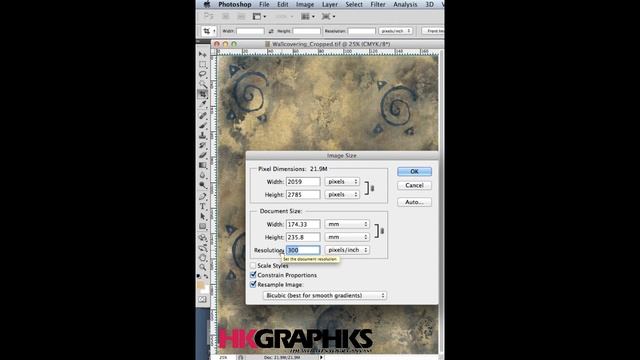Select the Spot Healing Brush tool
Viewport: 640px width, 360px height.
(x=203, y=116)
